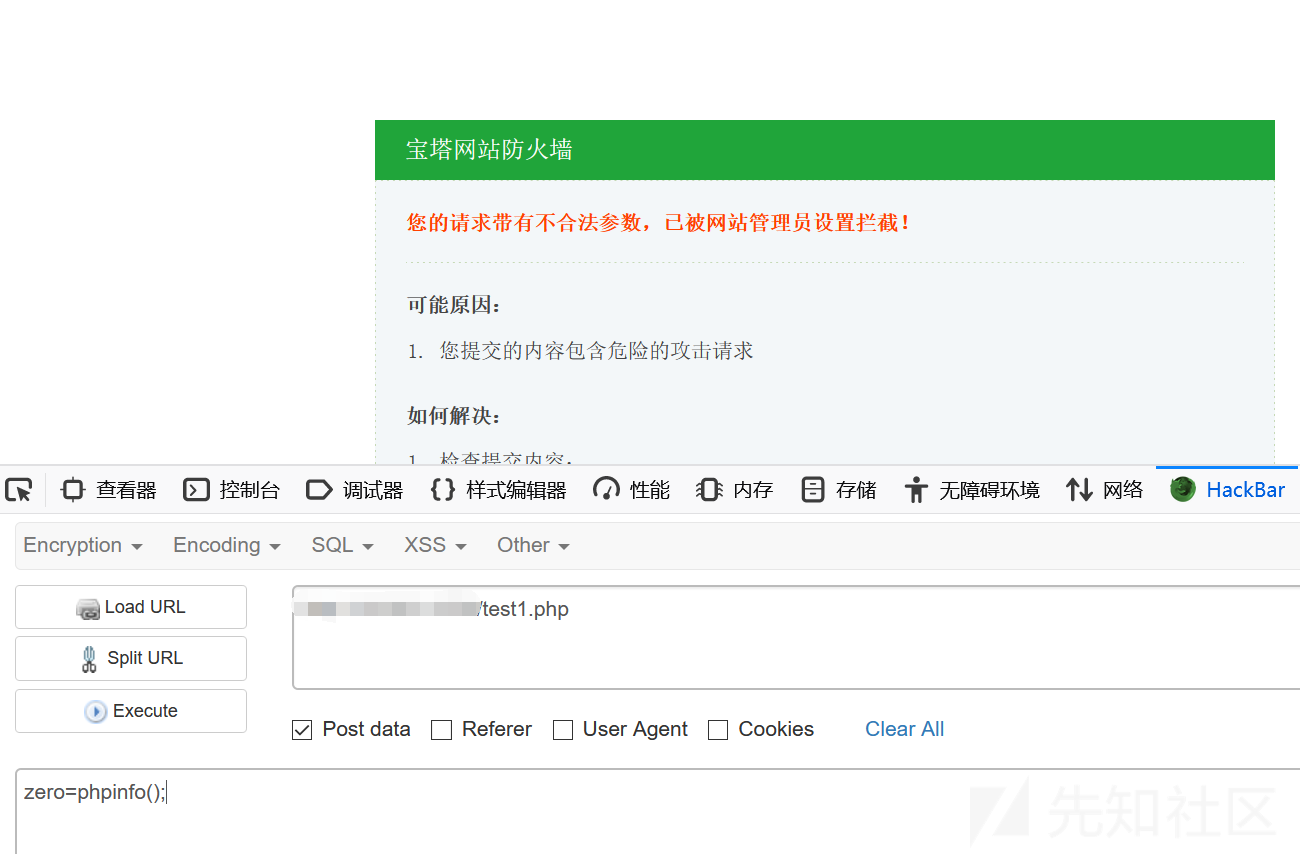
Task: Open the SQL dropdown menu
Action: [342, 545]
